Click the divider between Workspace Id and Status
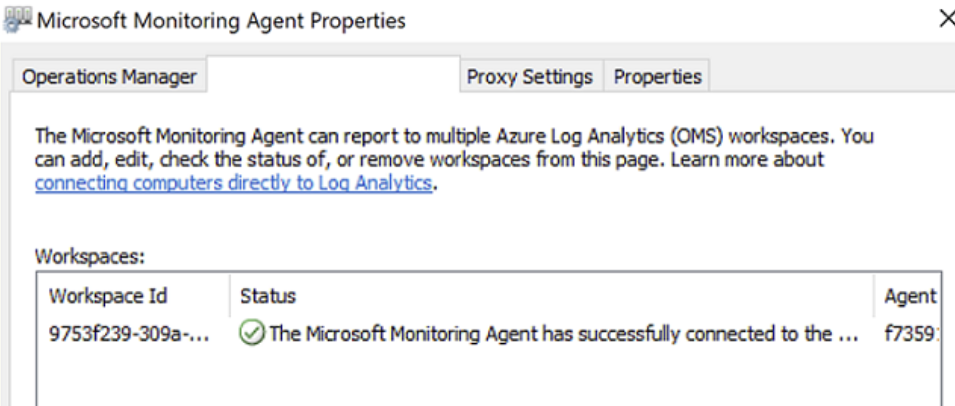Image resolution: width=955 pixels, height=406 pixels. click(x=230, y=296)
